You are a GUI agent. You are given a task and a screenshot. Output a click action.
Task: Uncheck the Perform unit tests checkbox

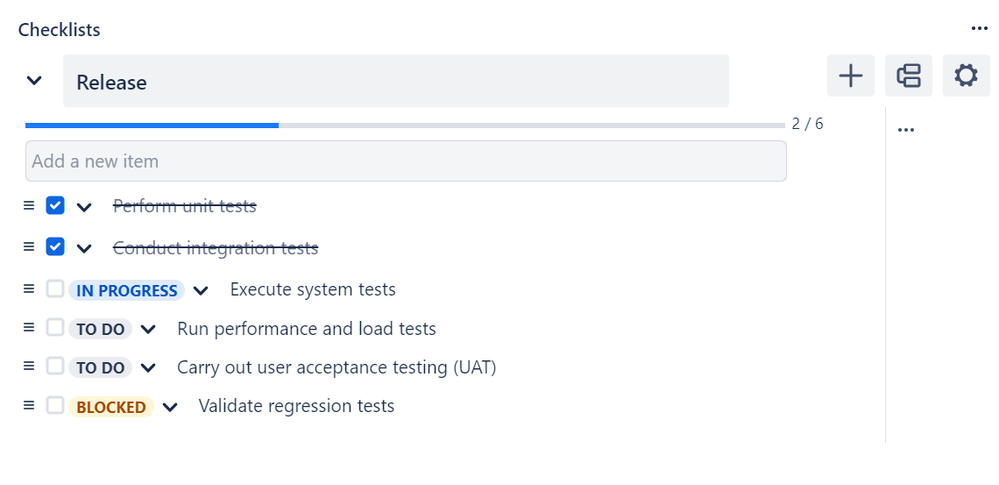click(56, 206)
